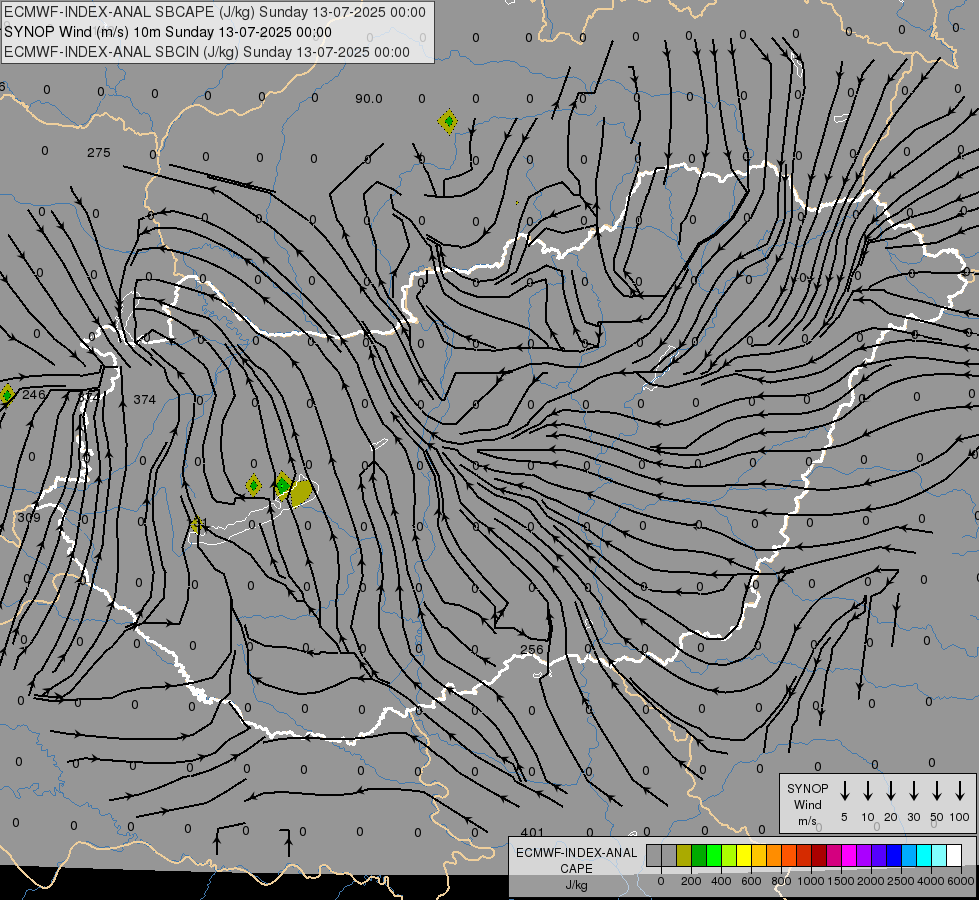Viewport: 979px width, 900px height.
Task: Pick the magenta swatch in the CAPE colorbar
Action: (x=849, y=855)
